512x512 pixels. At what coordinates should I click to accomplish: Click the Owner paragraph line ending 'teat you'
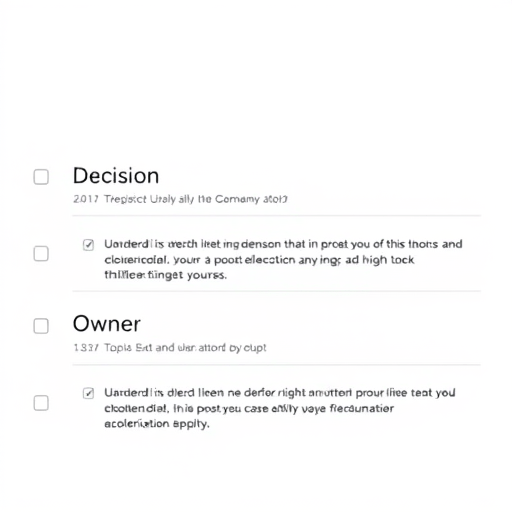[280, 393]
